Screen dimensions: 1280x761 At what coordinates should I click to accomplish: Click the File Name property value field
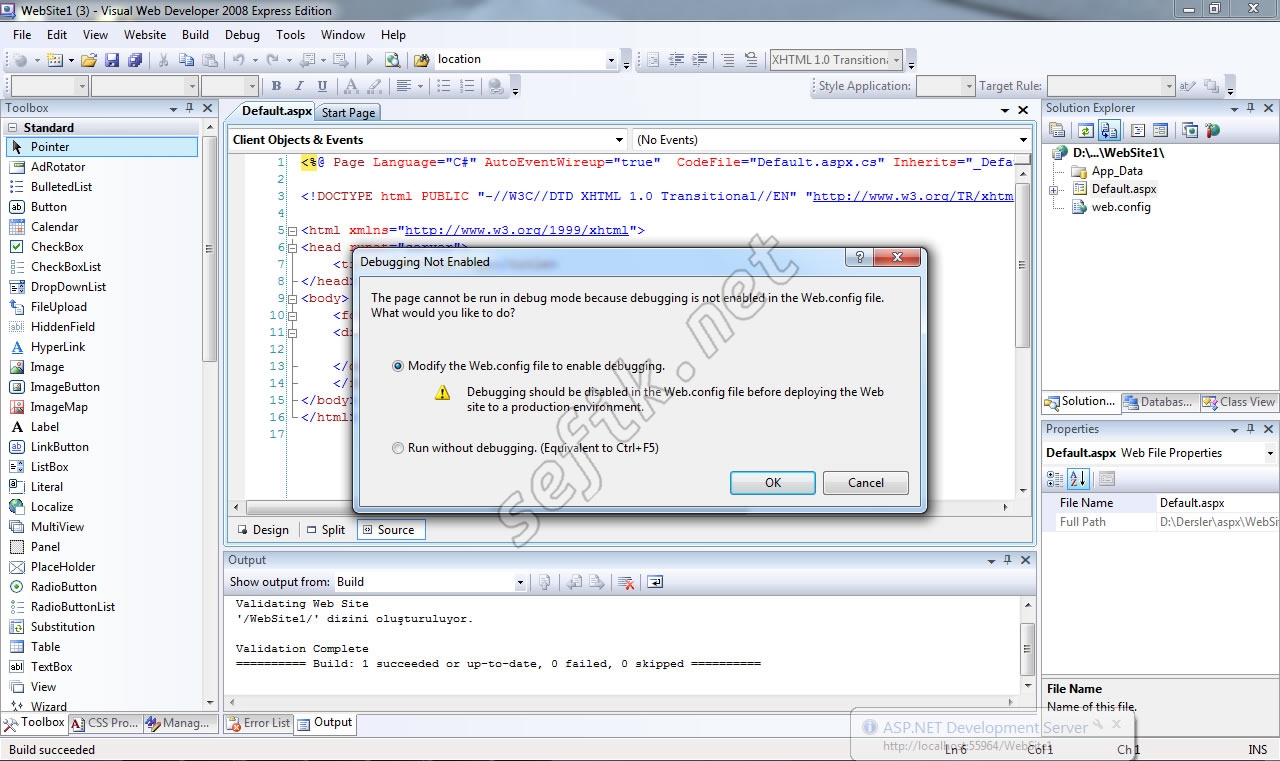[1217, 503]
